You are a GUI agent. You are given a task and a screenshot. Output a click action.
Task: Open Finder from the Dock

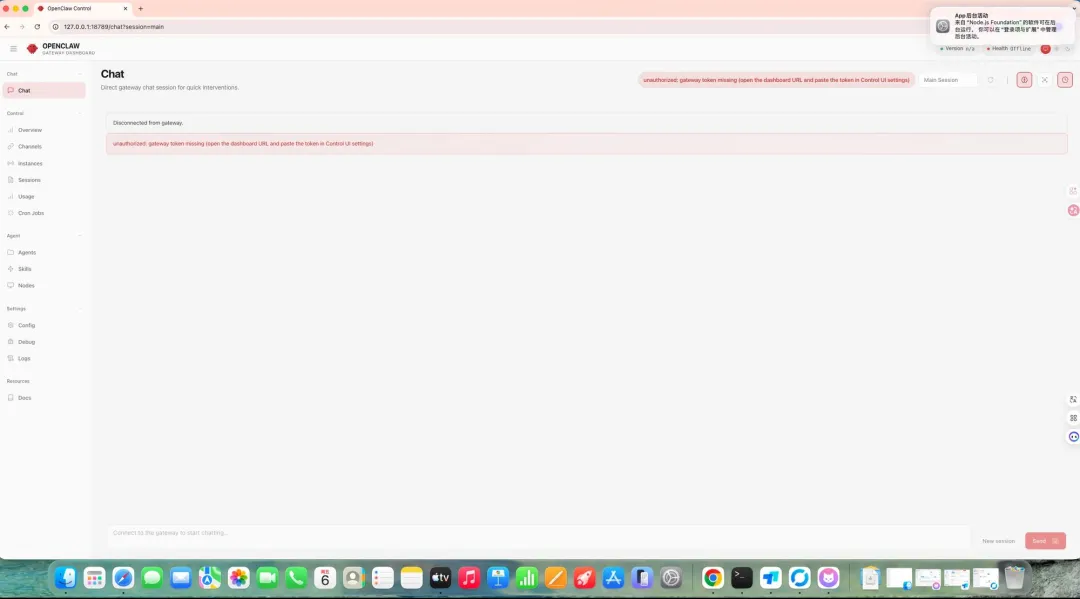click(x=65, y=578)
